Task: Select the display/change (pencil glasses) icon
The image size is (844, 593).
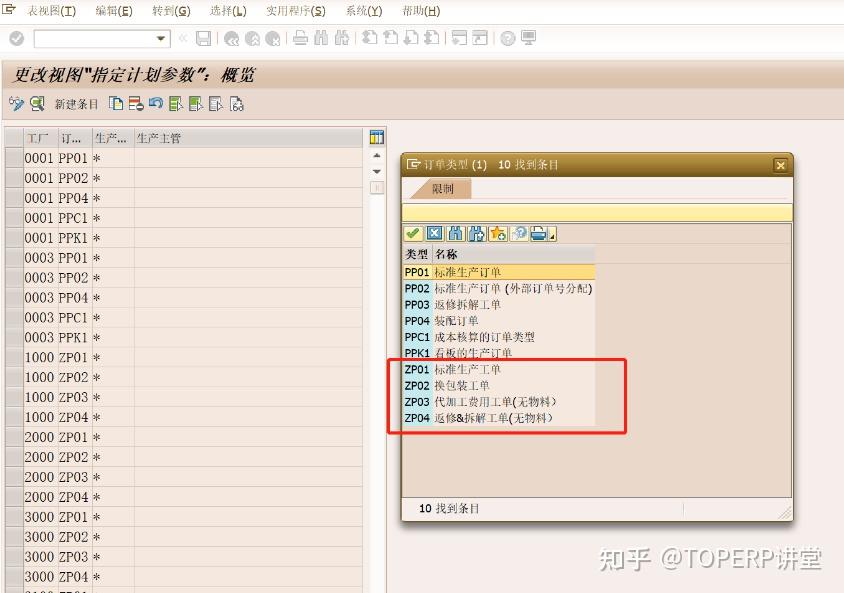Action: tap(17, 103)
